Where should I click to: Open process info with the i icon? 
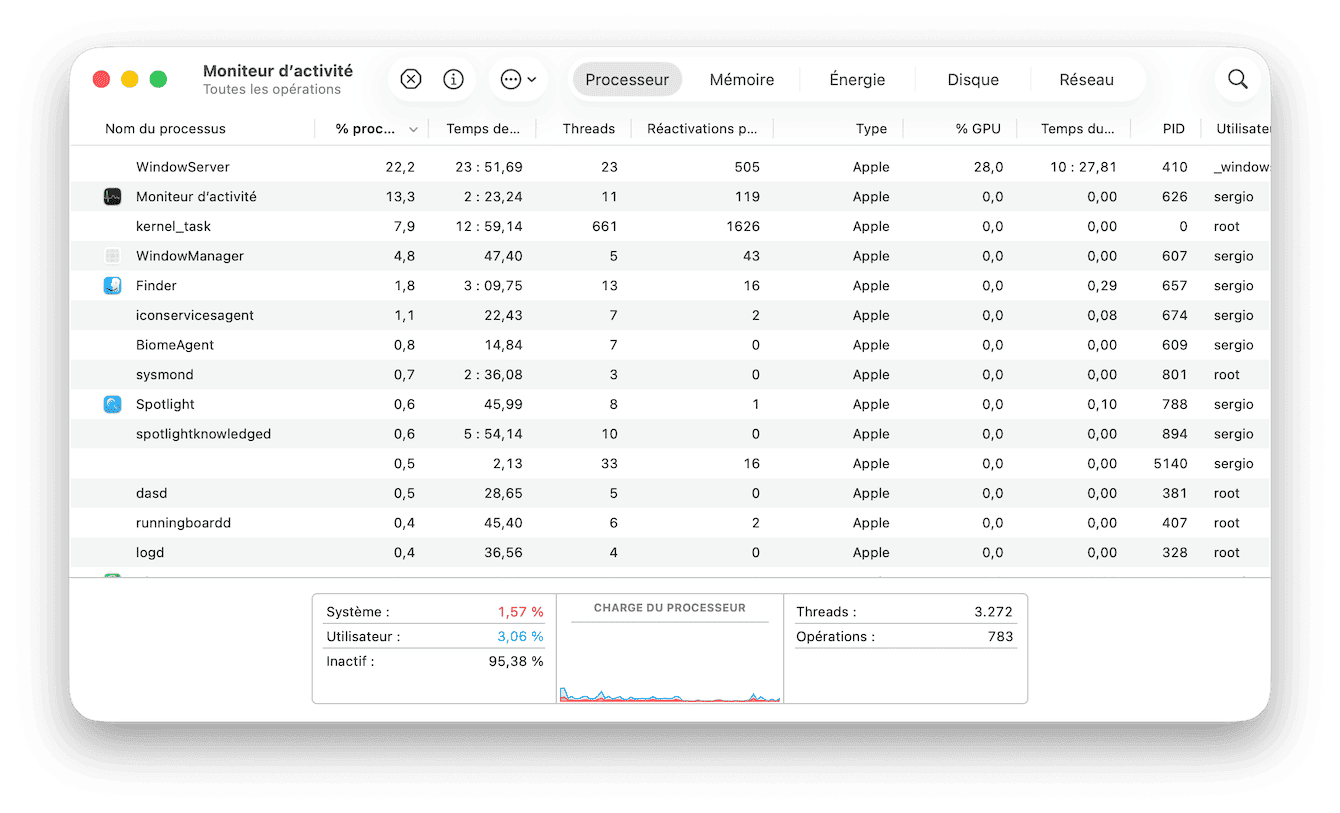(453, 80)
